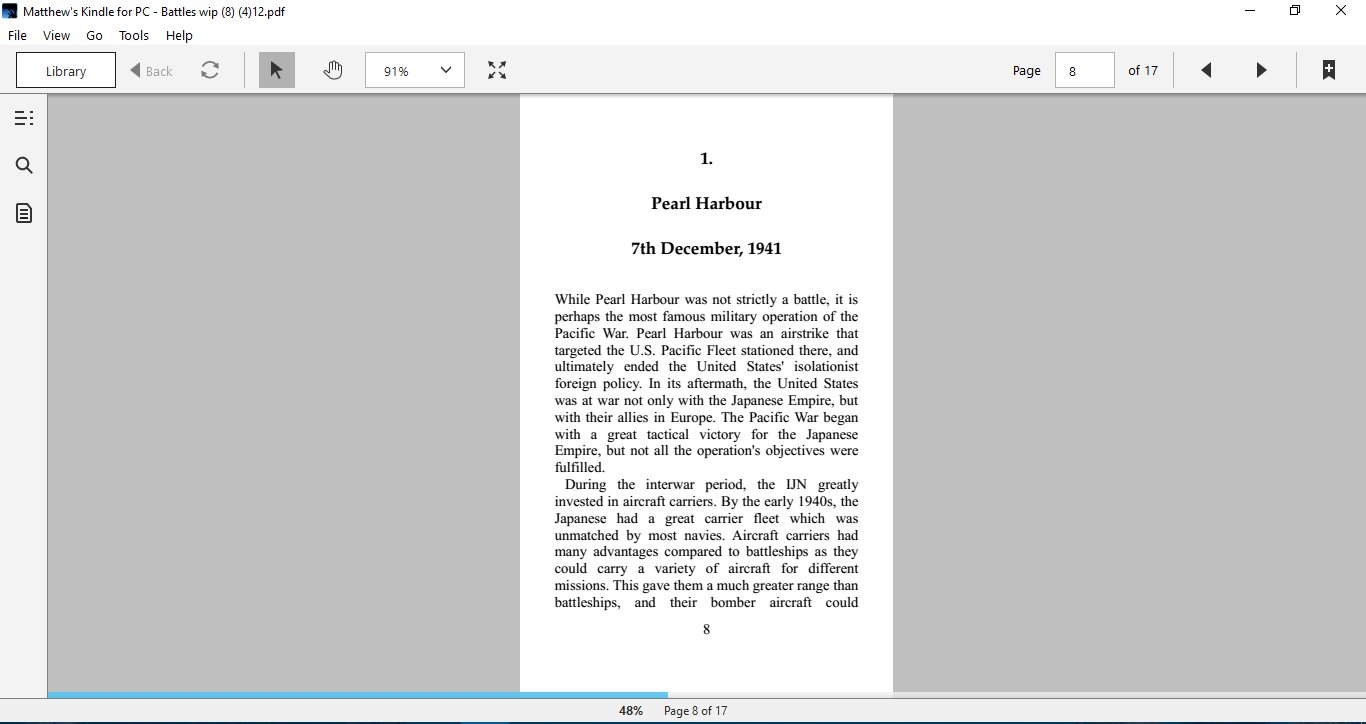Image resolution: width=1366 pixels, height=724 pixels.
Task: Open the search panel
Action: (x=23, y=165)
